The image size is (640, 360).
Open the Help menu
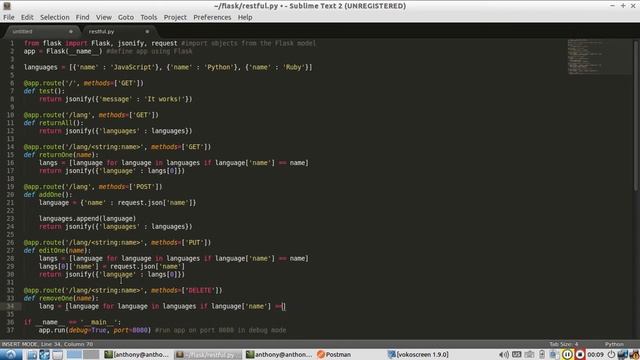pyautogui.click(x=245, y=17)
